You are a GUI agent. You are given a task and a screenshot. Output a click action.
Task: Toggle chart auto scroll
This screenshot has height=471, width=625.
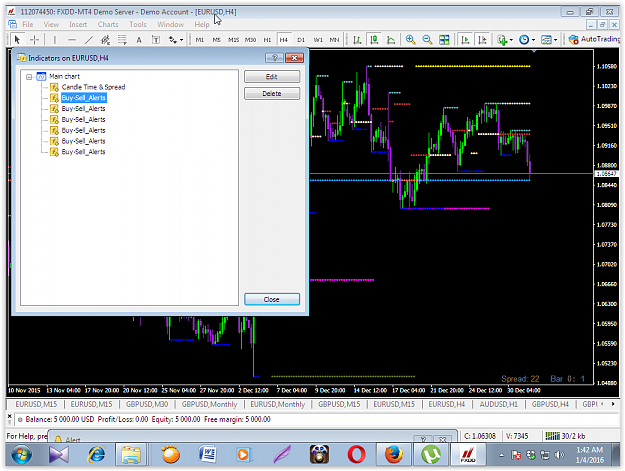click(x=465, y=39)
